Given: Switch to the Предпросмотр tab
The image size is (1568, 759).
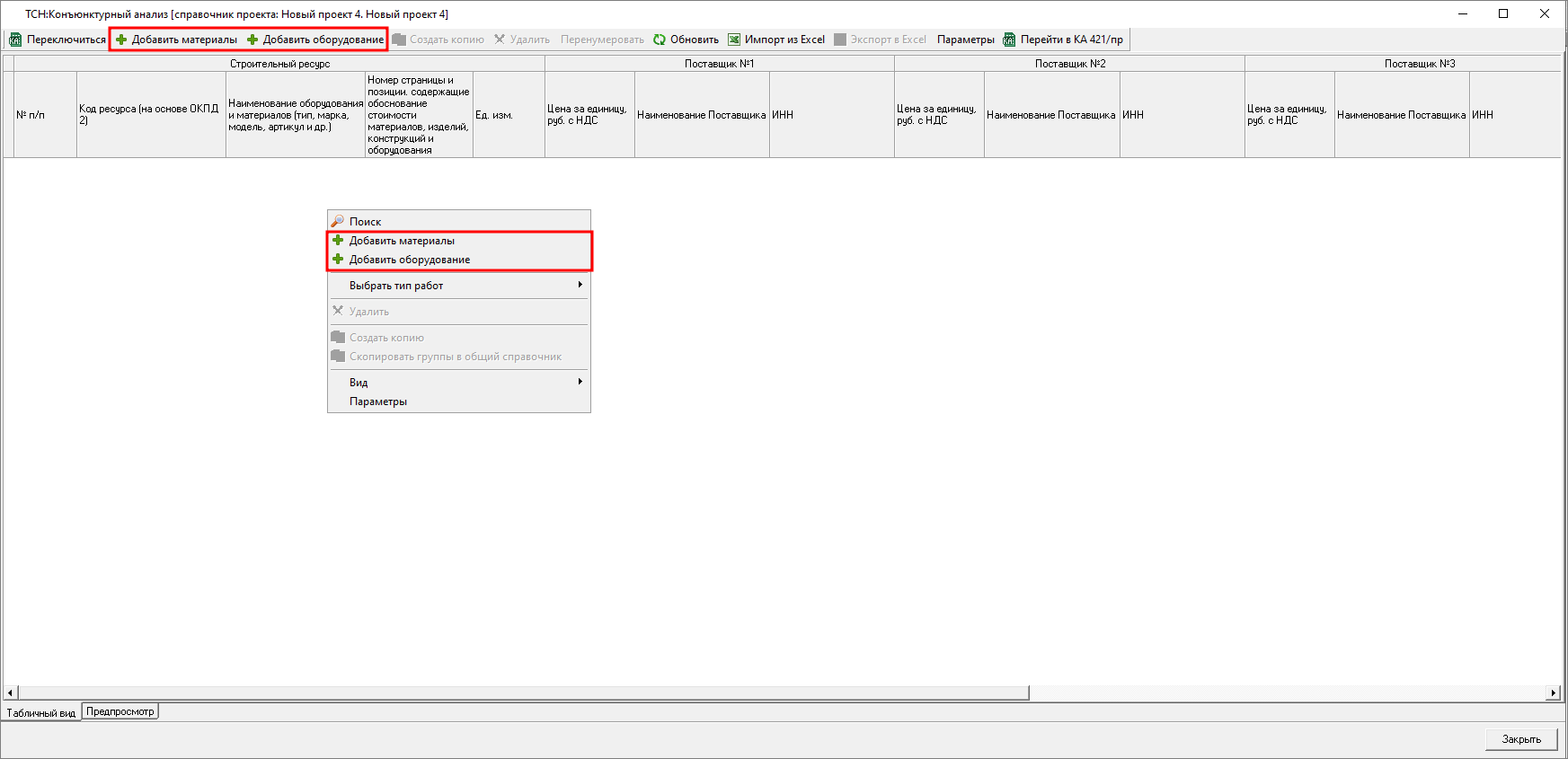Looking at the screenshot, I should 120,711.
